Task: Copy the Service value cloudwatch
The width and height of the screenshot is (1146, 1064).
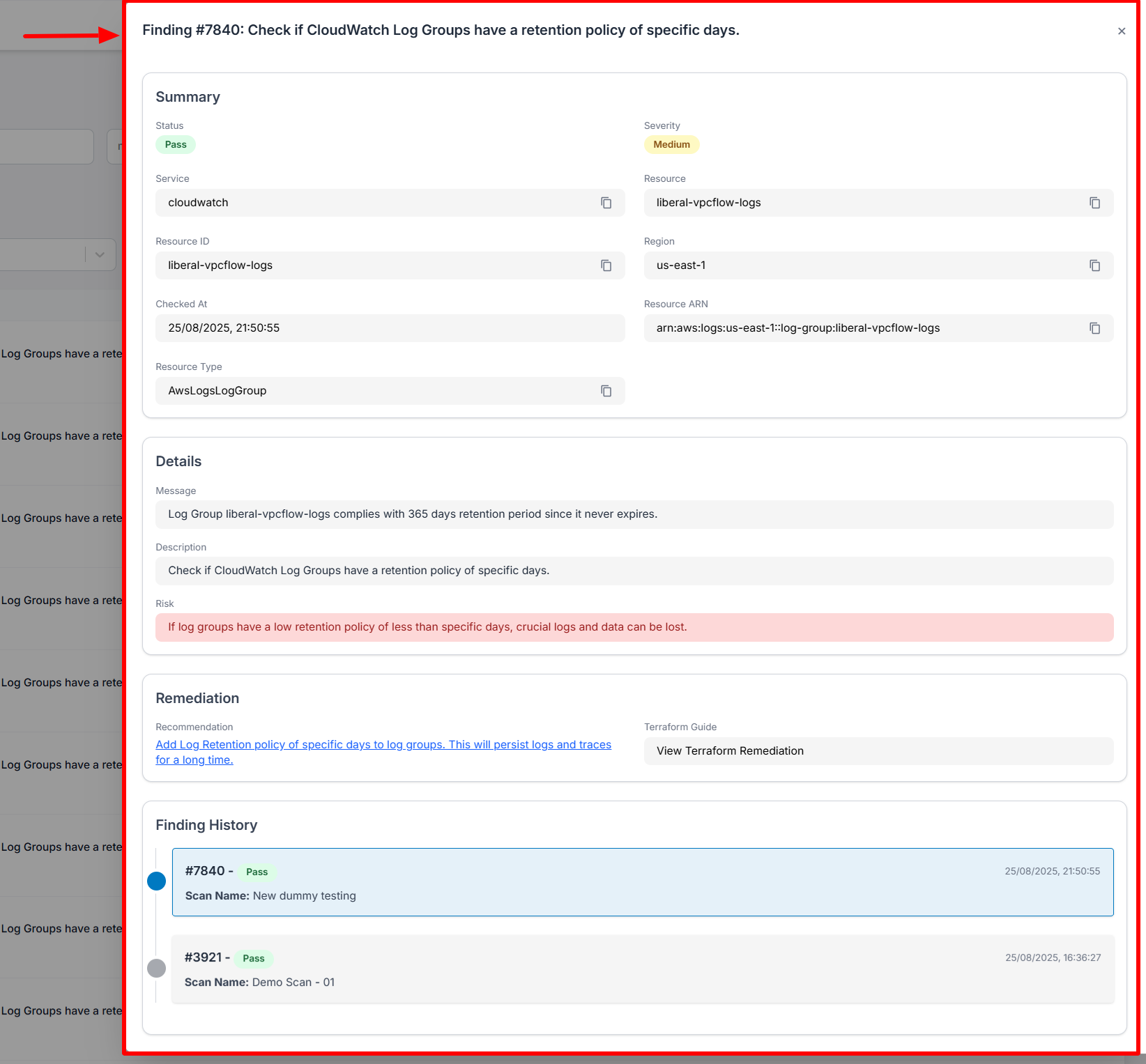Action: [606, 203]
